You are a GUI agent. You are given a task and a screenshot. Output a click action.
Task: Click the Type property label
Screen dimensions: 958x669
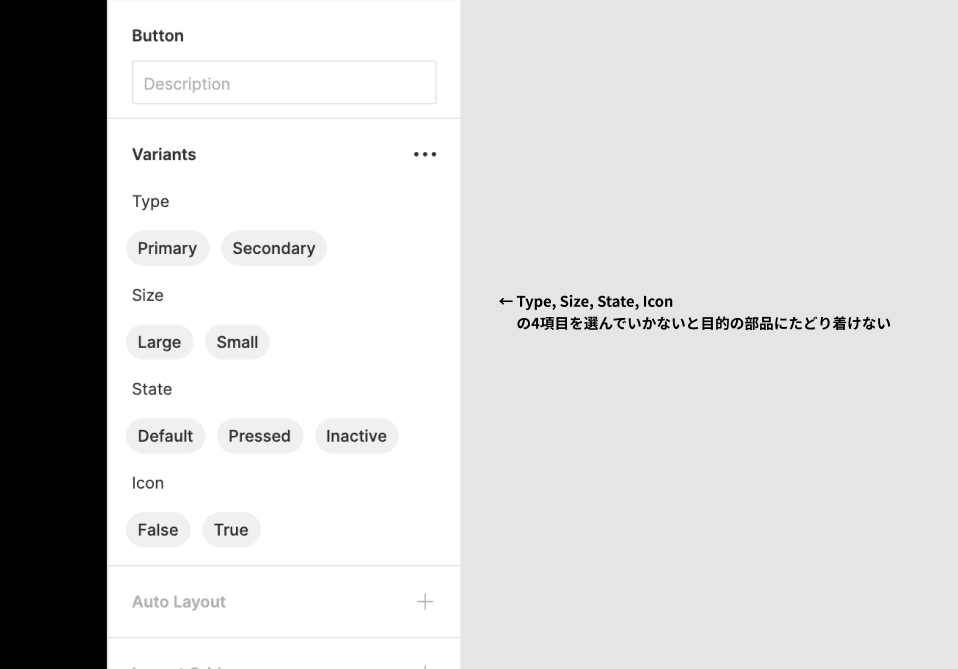[x=150, y=201]
